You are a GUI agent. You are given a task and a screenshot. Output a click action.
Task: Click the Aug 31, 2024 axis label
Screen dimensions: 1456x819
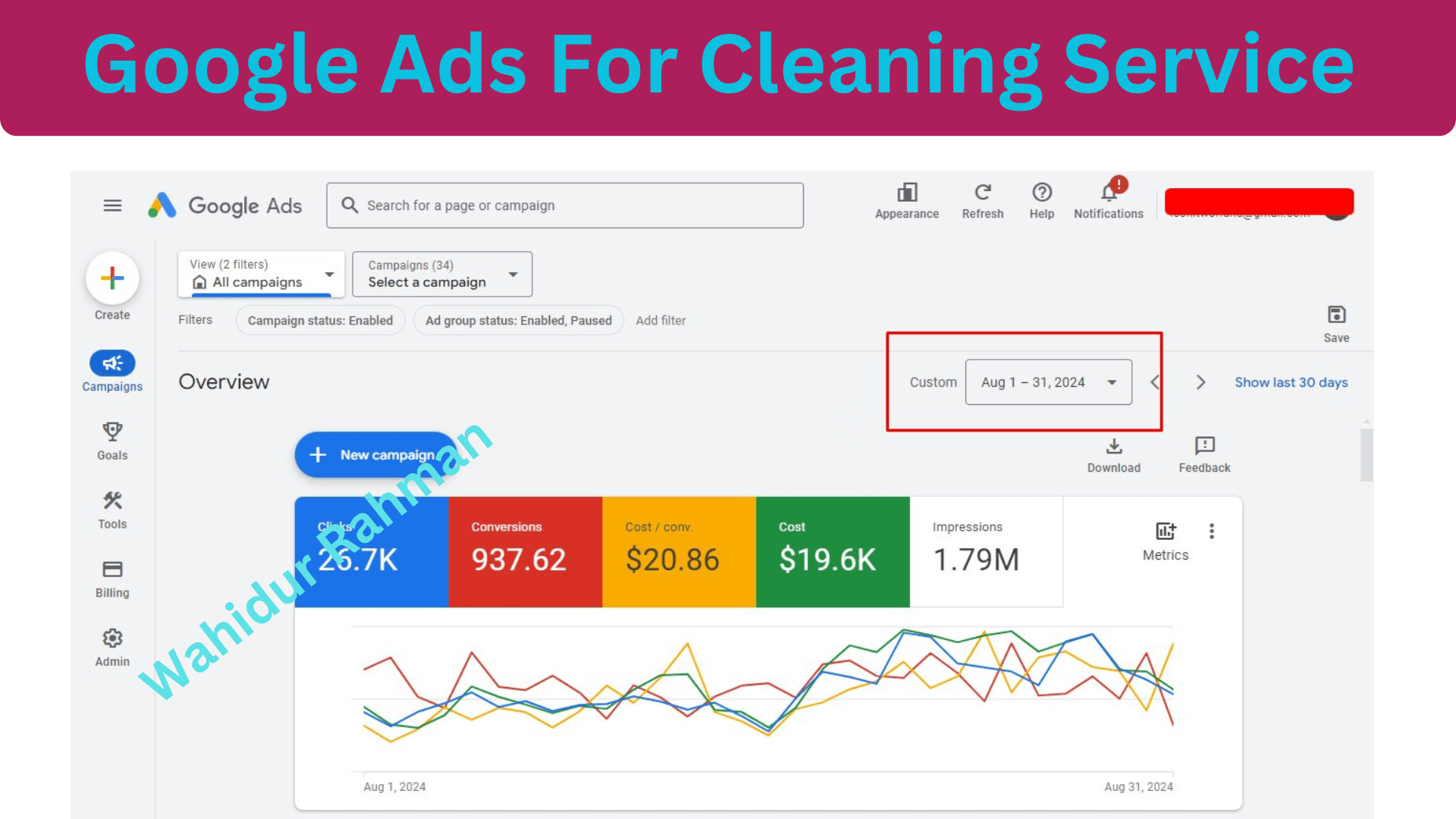coord(1138,787)
